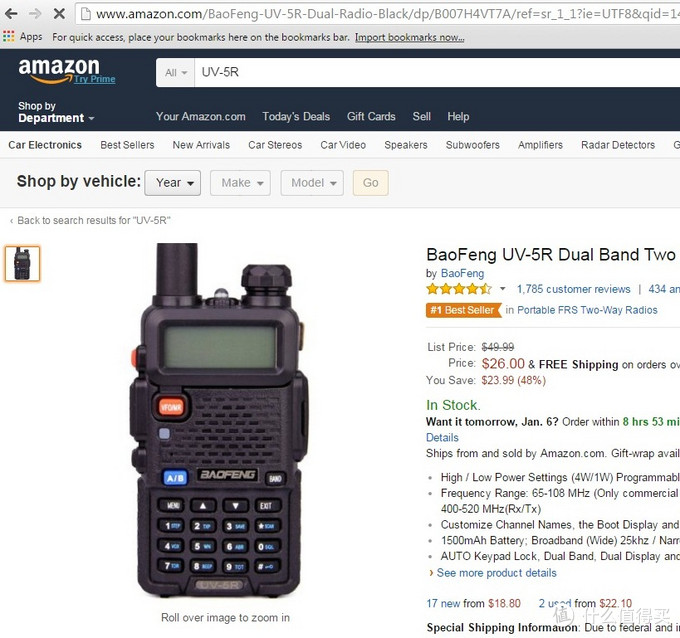The image size is (680, 638).
Task: Expand the rating breakdown arrow beside stars
Action: coord(502,288)
